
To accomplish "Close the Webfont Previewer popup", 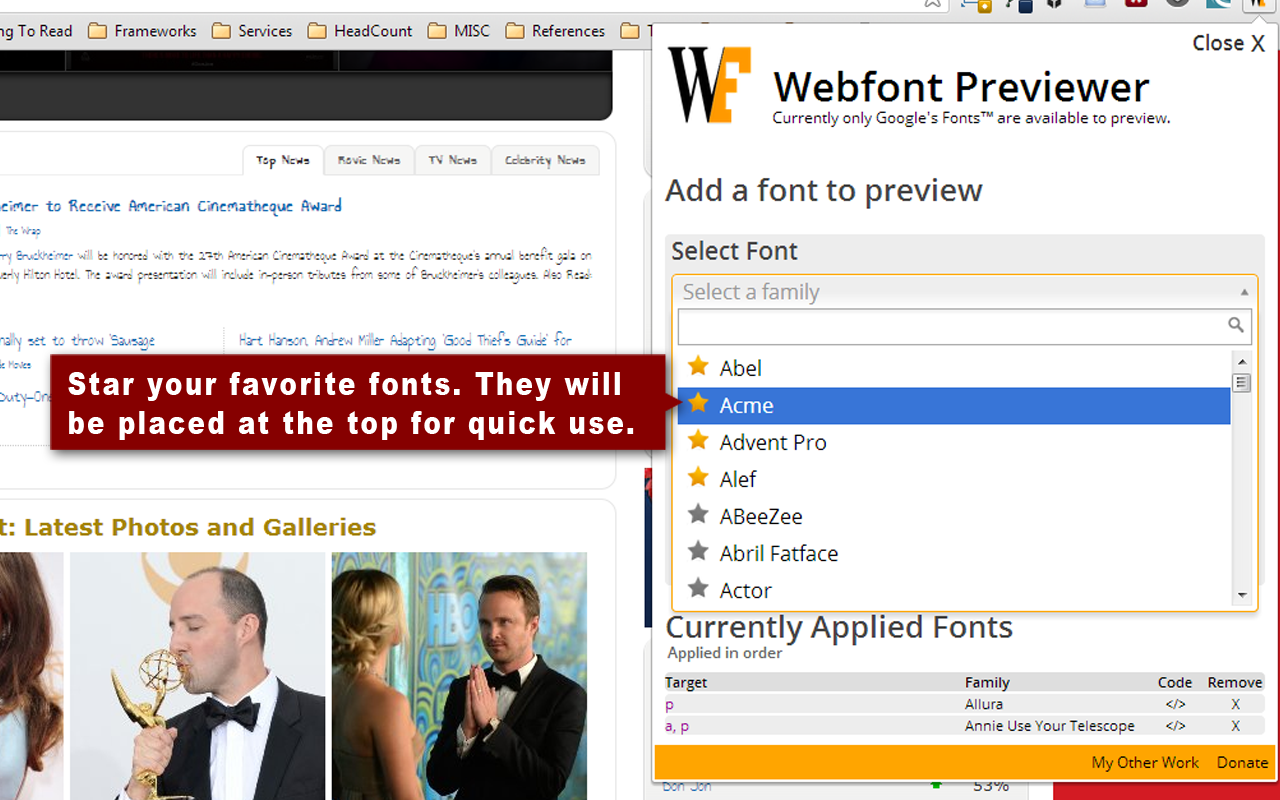I will 1228,43.
